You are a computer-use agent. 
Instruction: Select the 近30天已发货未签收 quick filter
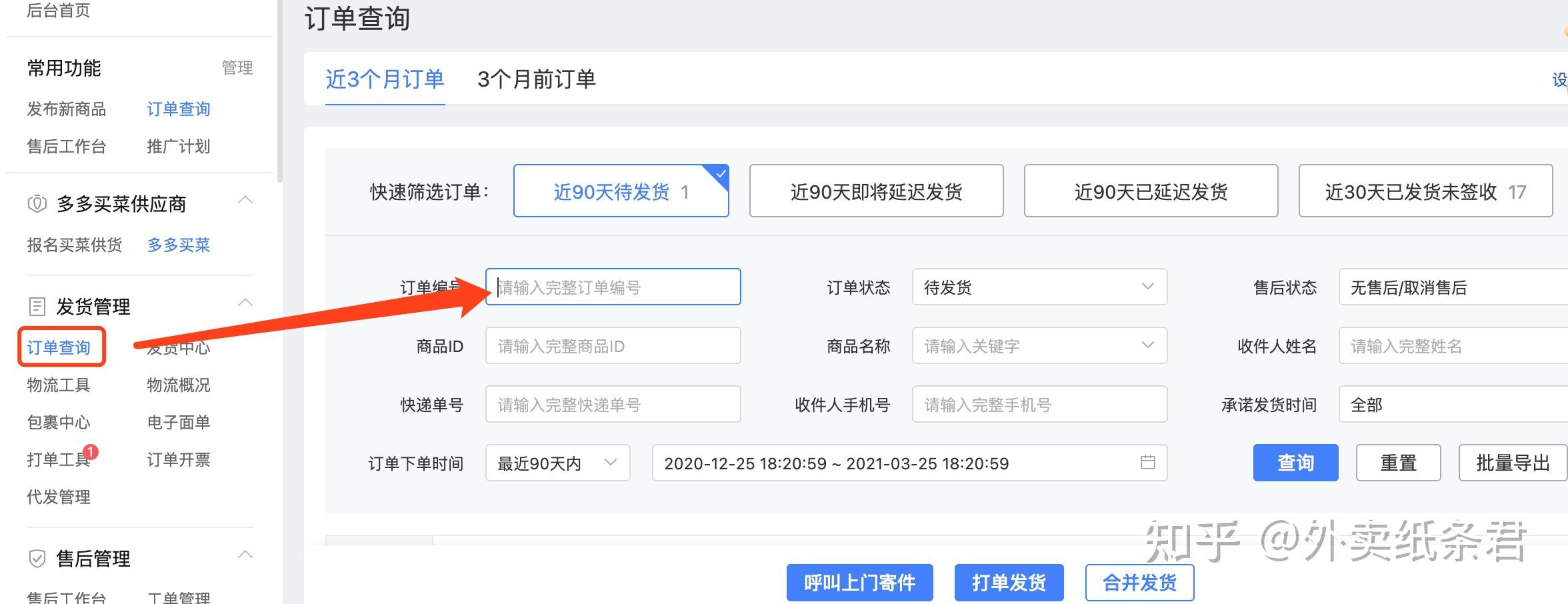(1425, 191)
